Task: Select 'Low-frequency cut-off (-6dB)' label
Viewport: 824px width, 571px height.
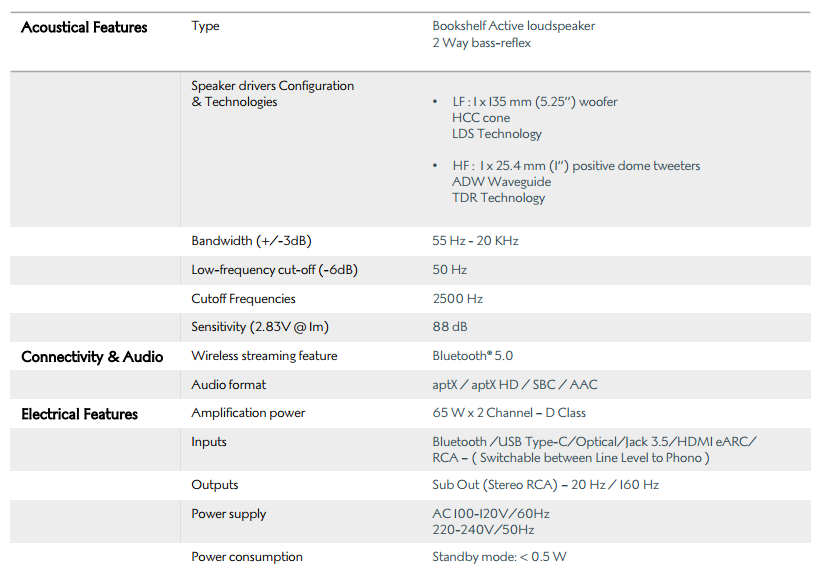Action: pyautogui.click(x=274, y=269)
